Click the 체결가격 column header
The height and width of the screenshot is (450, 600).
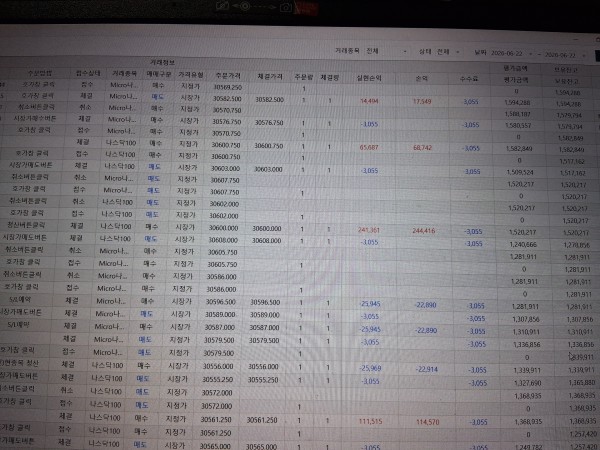point(270,76)
